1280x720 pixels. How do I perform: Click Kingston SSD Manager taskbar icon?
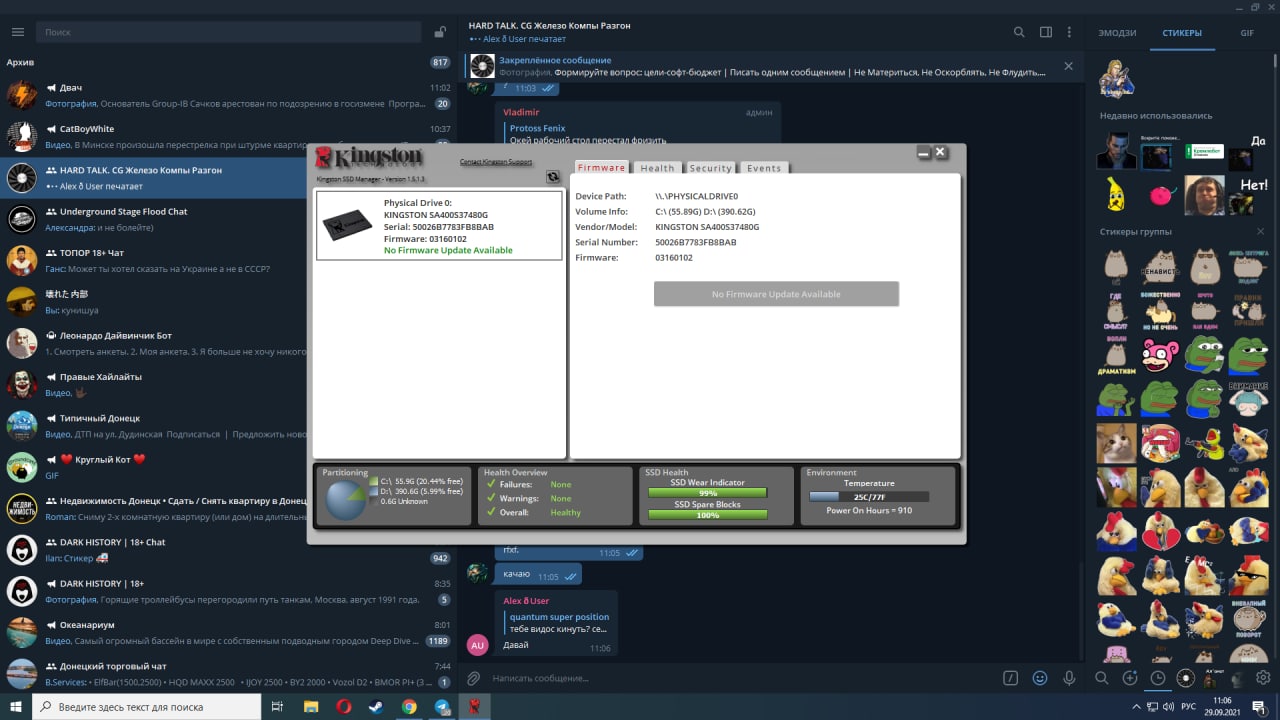pos(474,706)
